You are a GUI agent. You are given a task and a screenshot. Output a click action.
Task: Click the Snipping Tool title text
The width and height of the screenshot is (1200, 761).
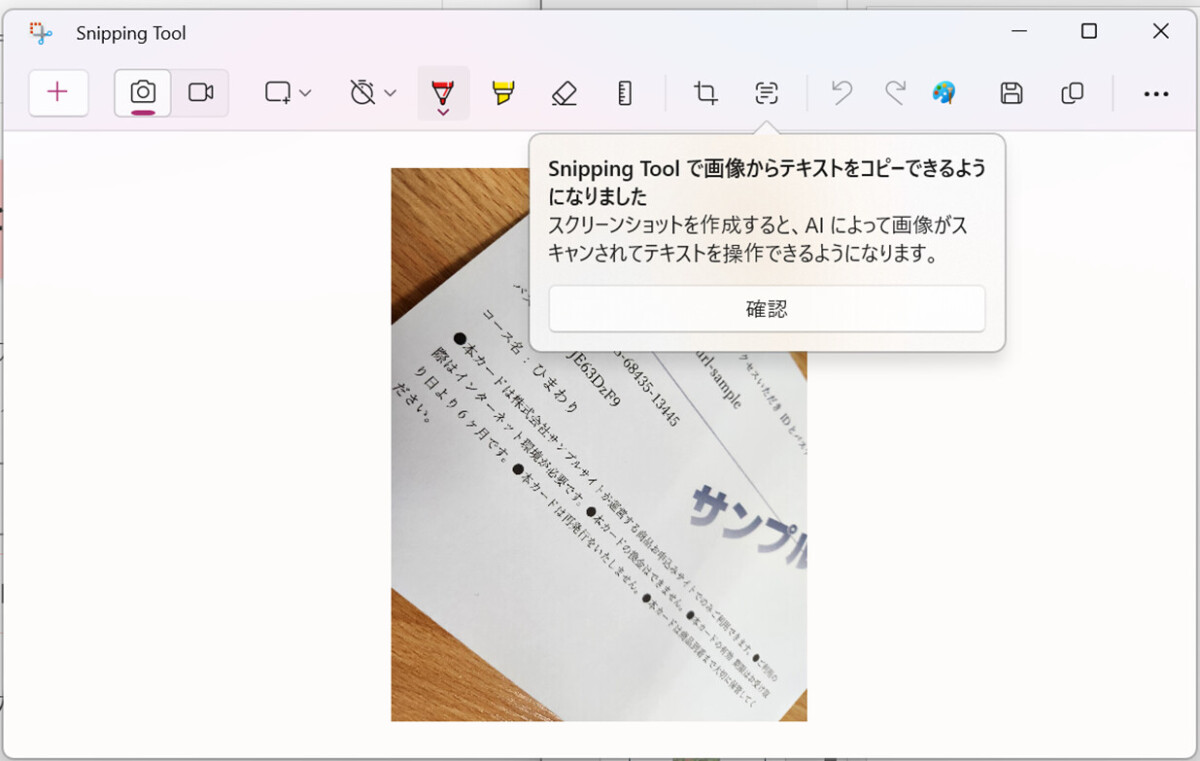(131, 33)
